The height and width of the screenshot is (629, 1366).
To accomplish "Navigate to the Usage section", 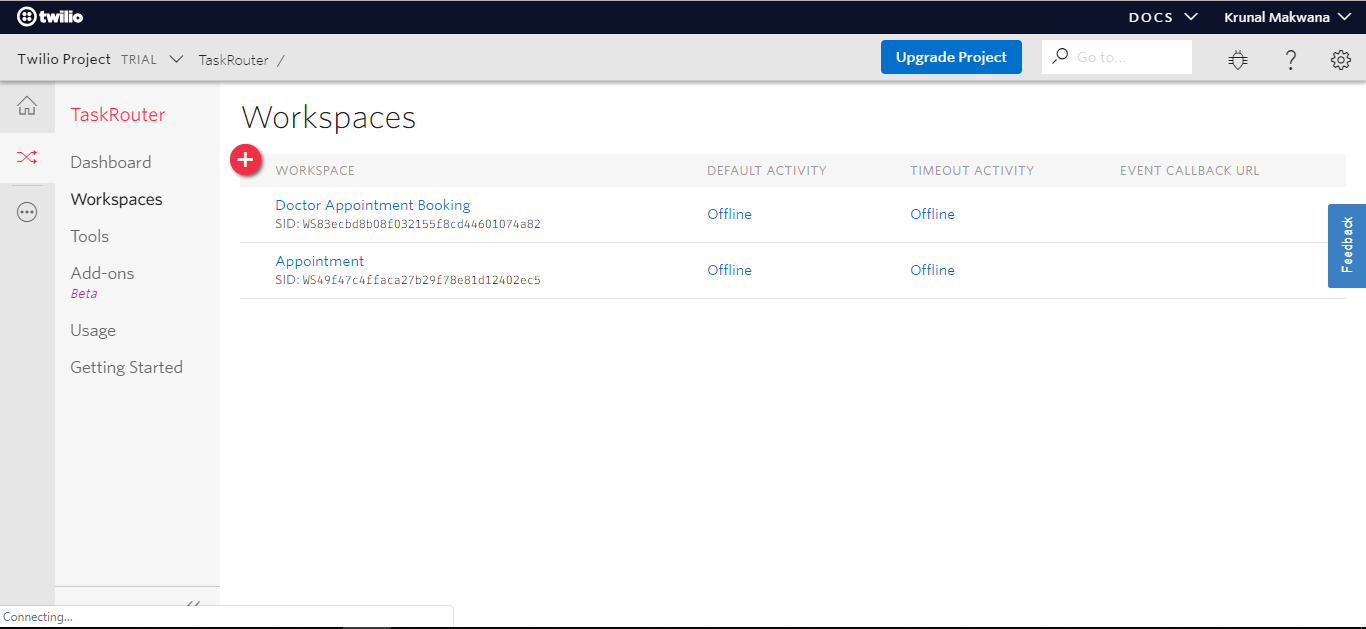I will coord(92,329).
